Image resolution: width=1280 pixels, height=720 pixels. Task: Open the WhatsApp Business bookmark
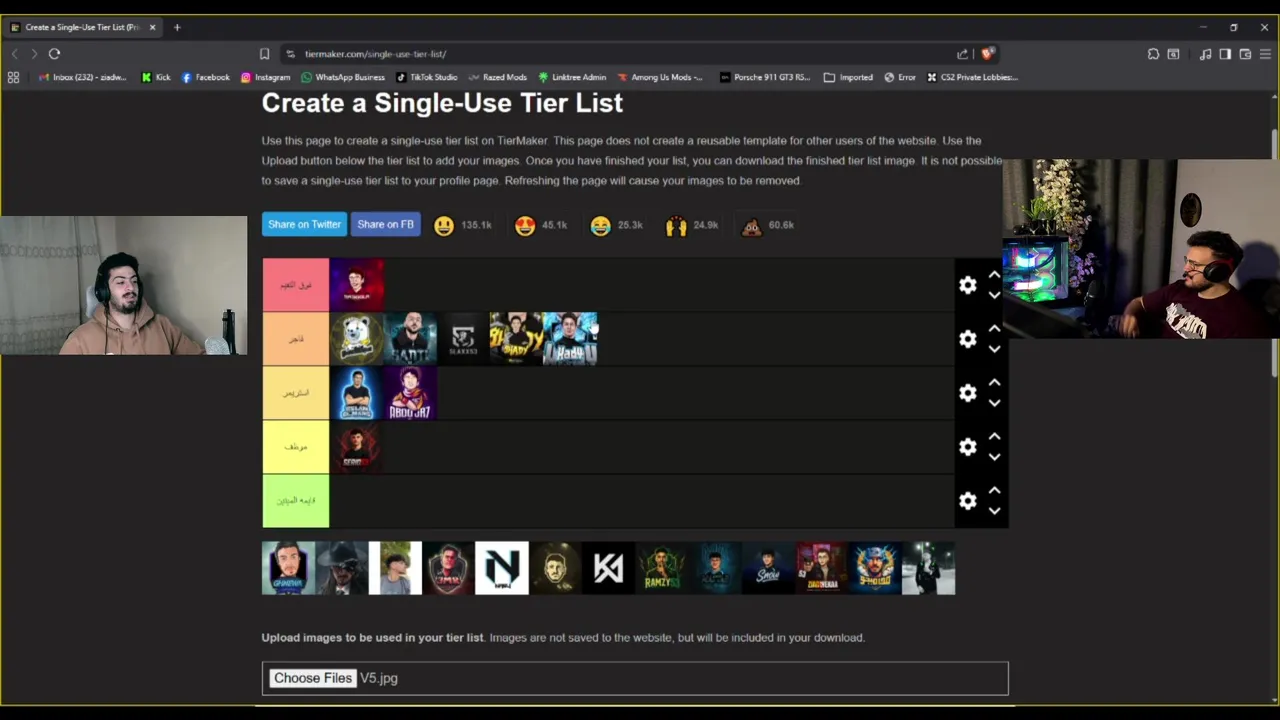[343, 77]
